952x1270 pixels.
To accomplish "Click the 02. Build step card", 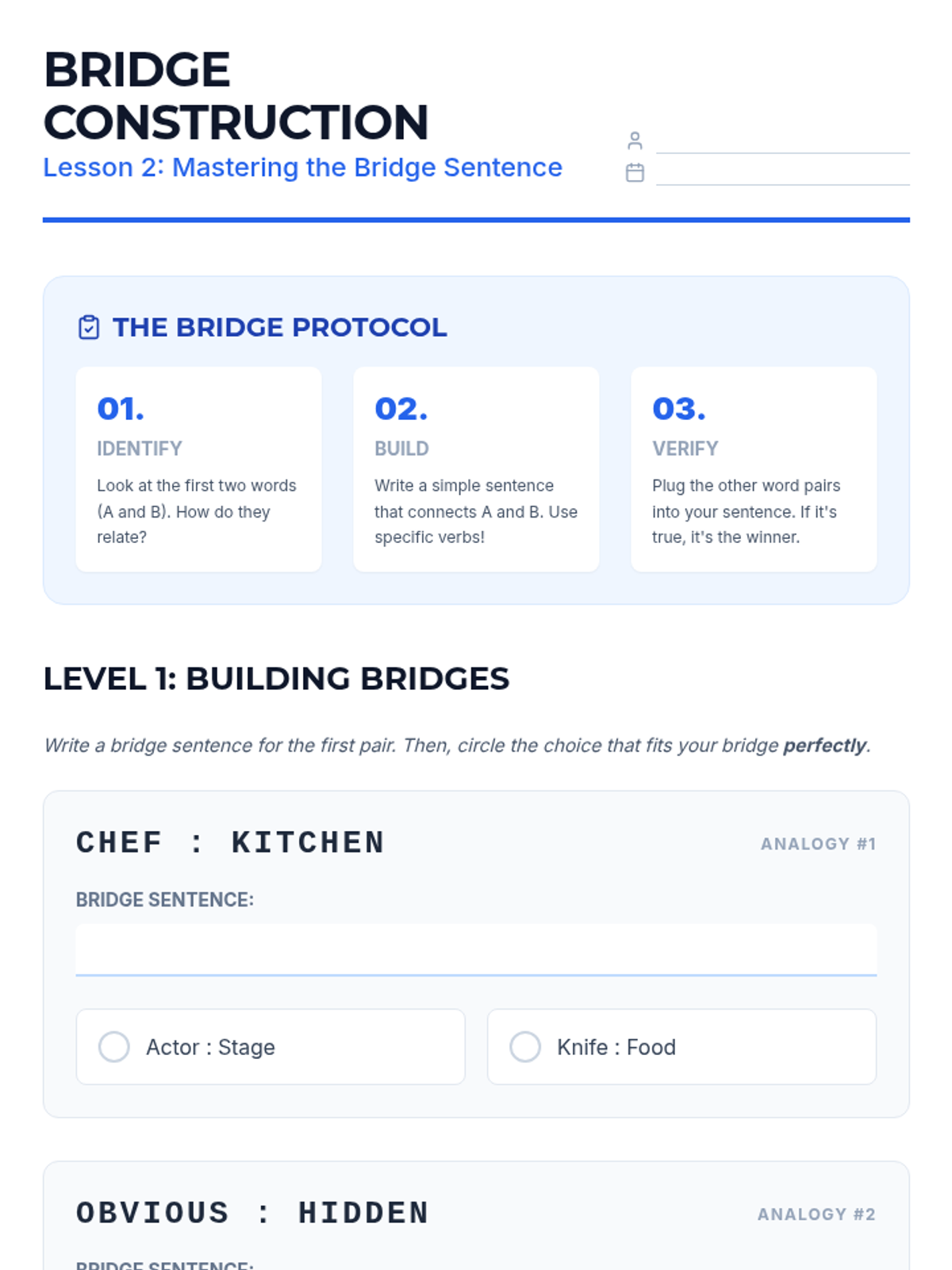I will tap(476, 468).
